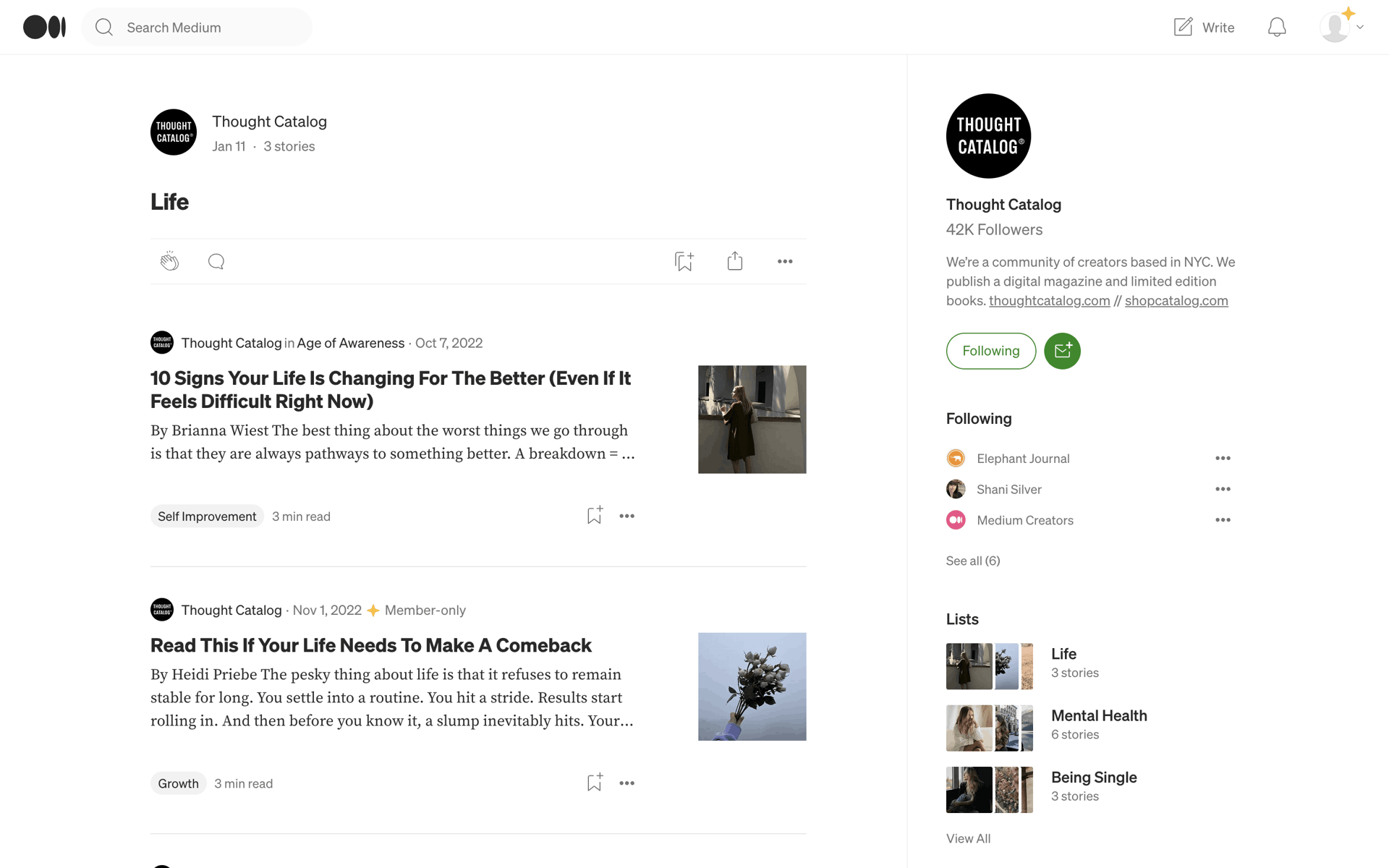Expand the profile dropdown chevron
1389x868 pixels.
pyautogui.click(x=1360, y=27)
